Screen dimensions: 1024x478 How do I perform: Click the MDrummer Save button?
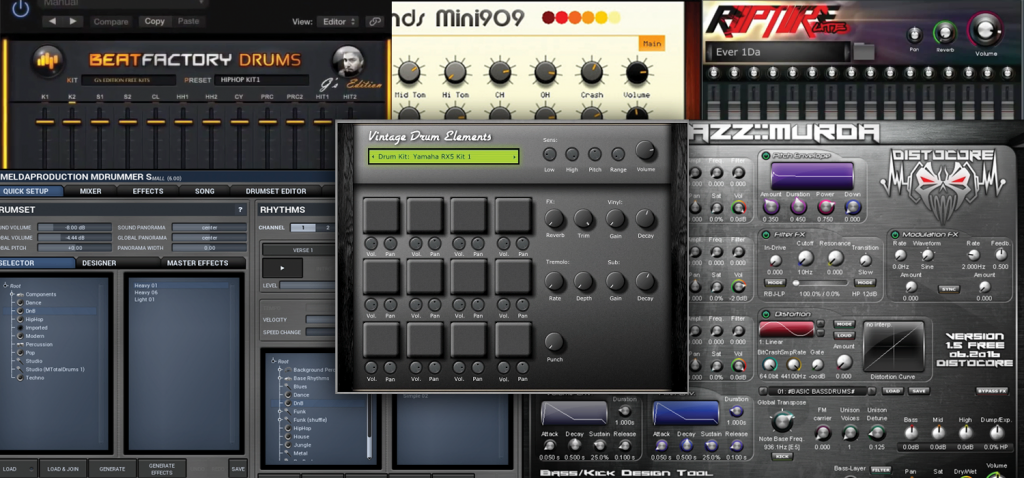[x=238, y=468]
